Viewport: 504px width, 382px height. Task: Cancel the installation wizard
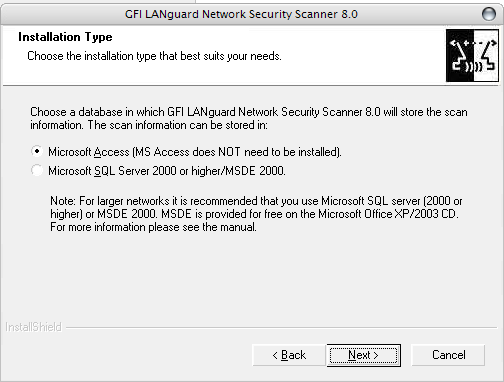(x=448, y=355)
